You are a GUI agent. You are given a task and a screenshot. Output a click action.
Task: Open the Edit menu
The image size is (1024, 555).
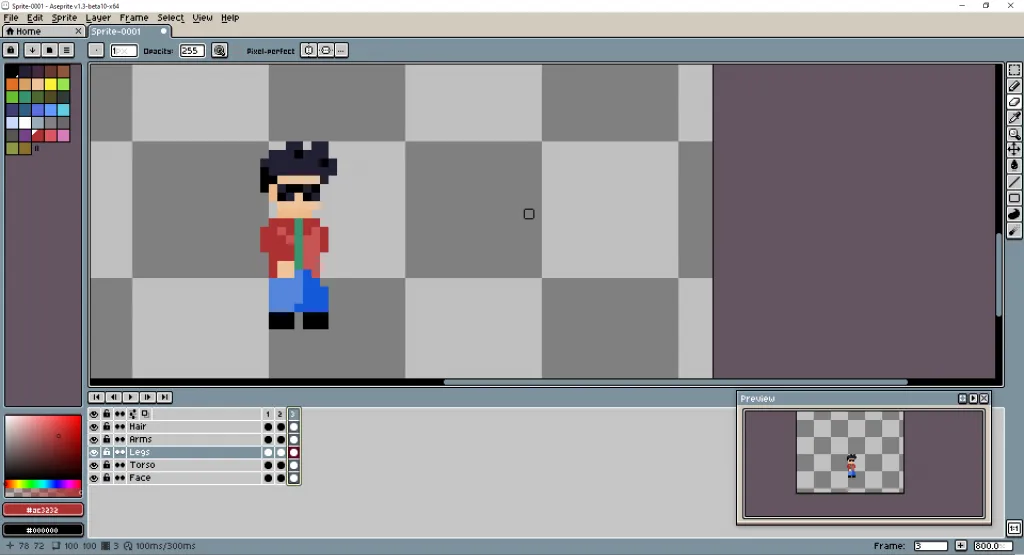point(35,18)
